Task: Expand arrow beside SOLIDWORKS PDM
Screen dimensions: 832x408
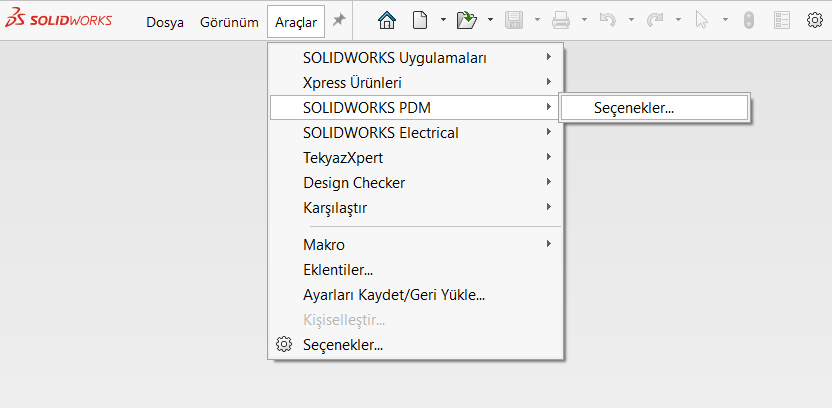Action: (549, 107)
